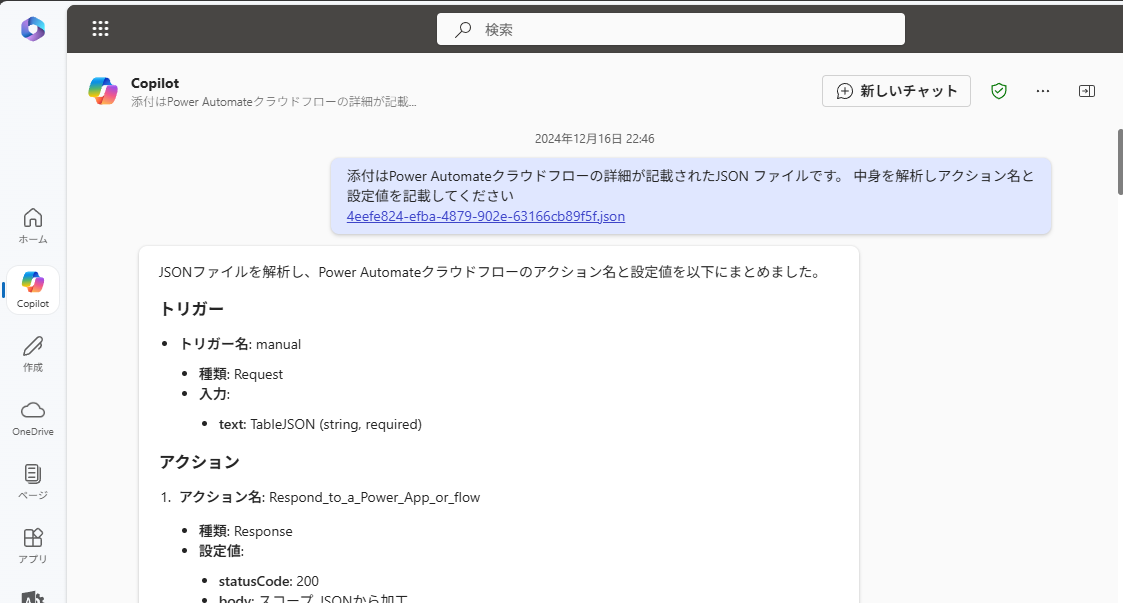Click the green shield protection icon

(x=998, y=91)
